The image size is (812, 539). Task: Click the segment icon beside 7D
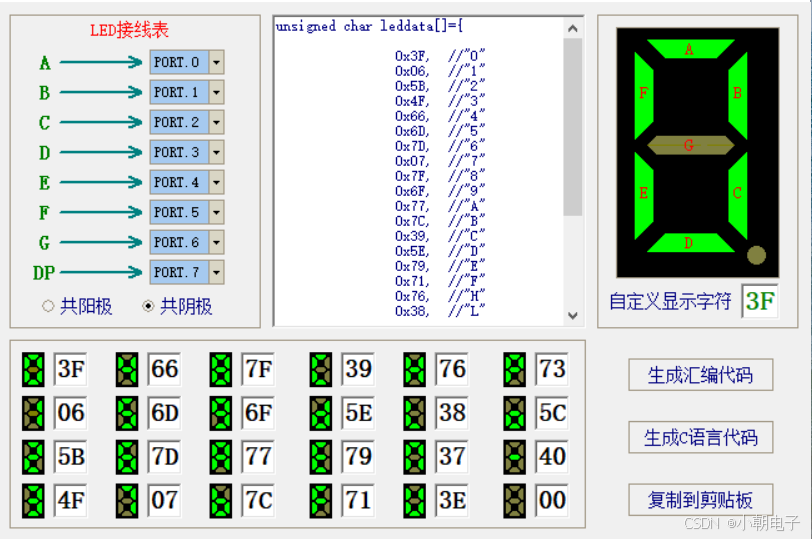(127, 457)
